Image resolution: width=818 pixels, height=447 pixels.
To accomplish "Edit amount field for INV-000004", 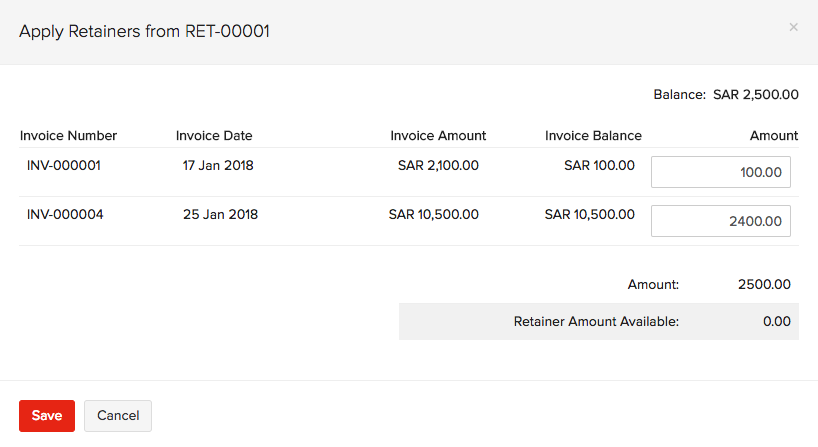I will (720, 221).
